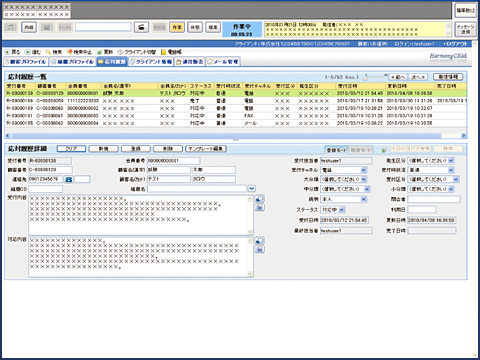Set agent state to 離席 (away)
Screen dimensions: 480x360
click(x=213, y=27)
